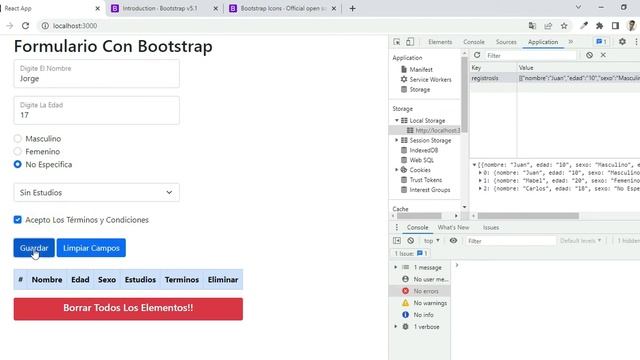Activate the DevTools inspect element icon
The width and height of the screenshot is (640, 360).
point(397,42)
